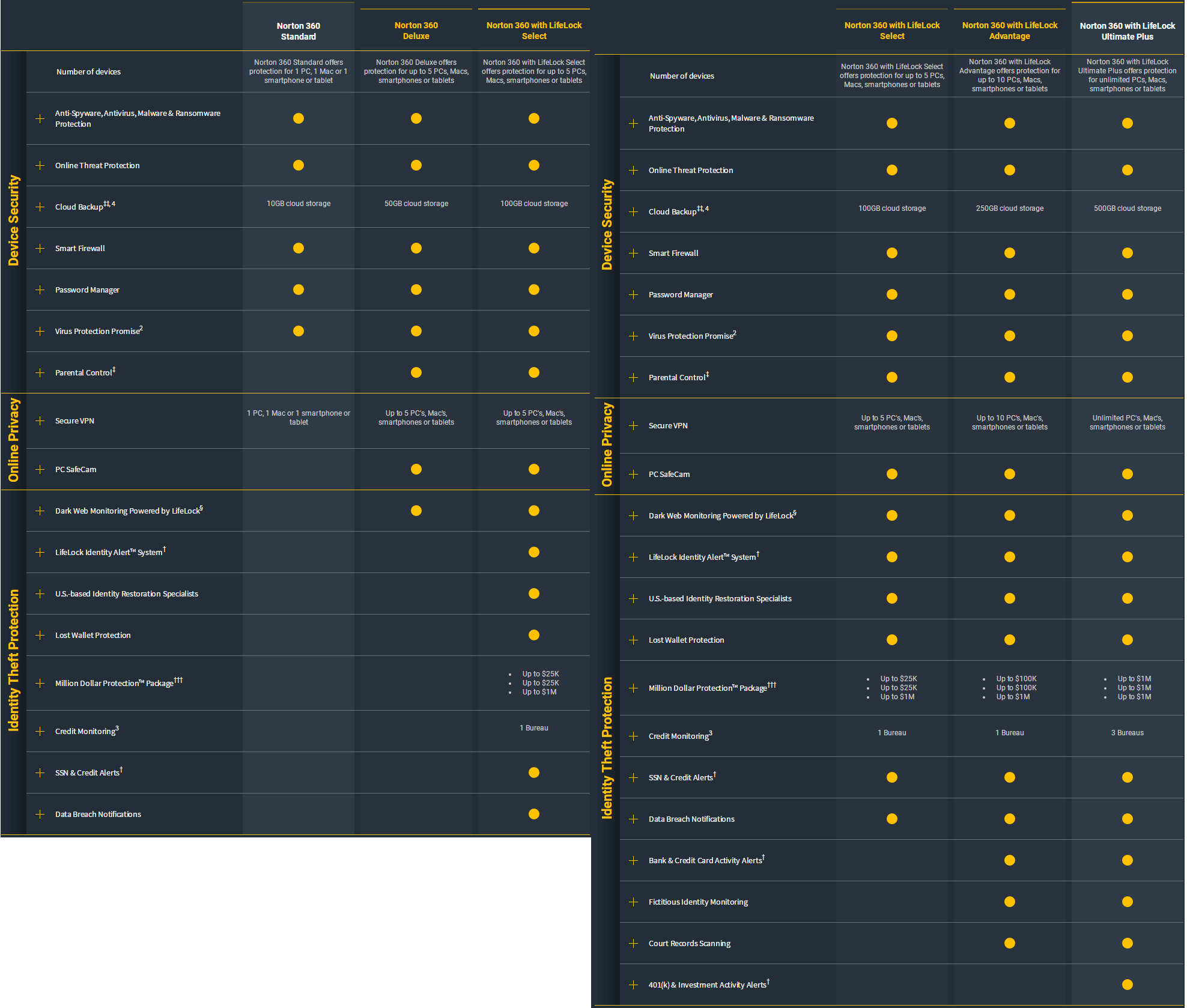Click plus icon beside Secure VPN, right table

click(634, 425)
